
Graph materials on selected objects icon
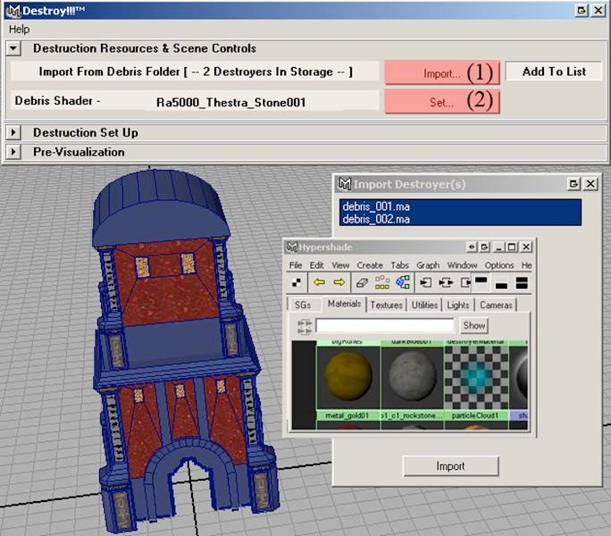(403, 282)
